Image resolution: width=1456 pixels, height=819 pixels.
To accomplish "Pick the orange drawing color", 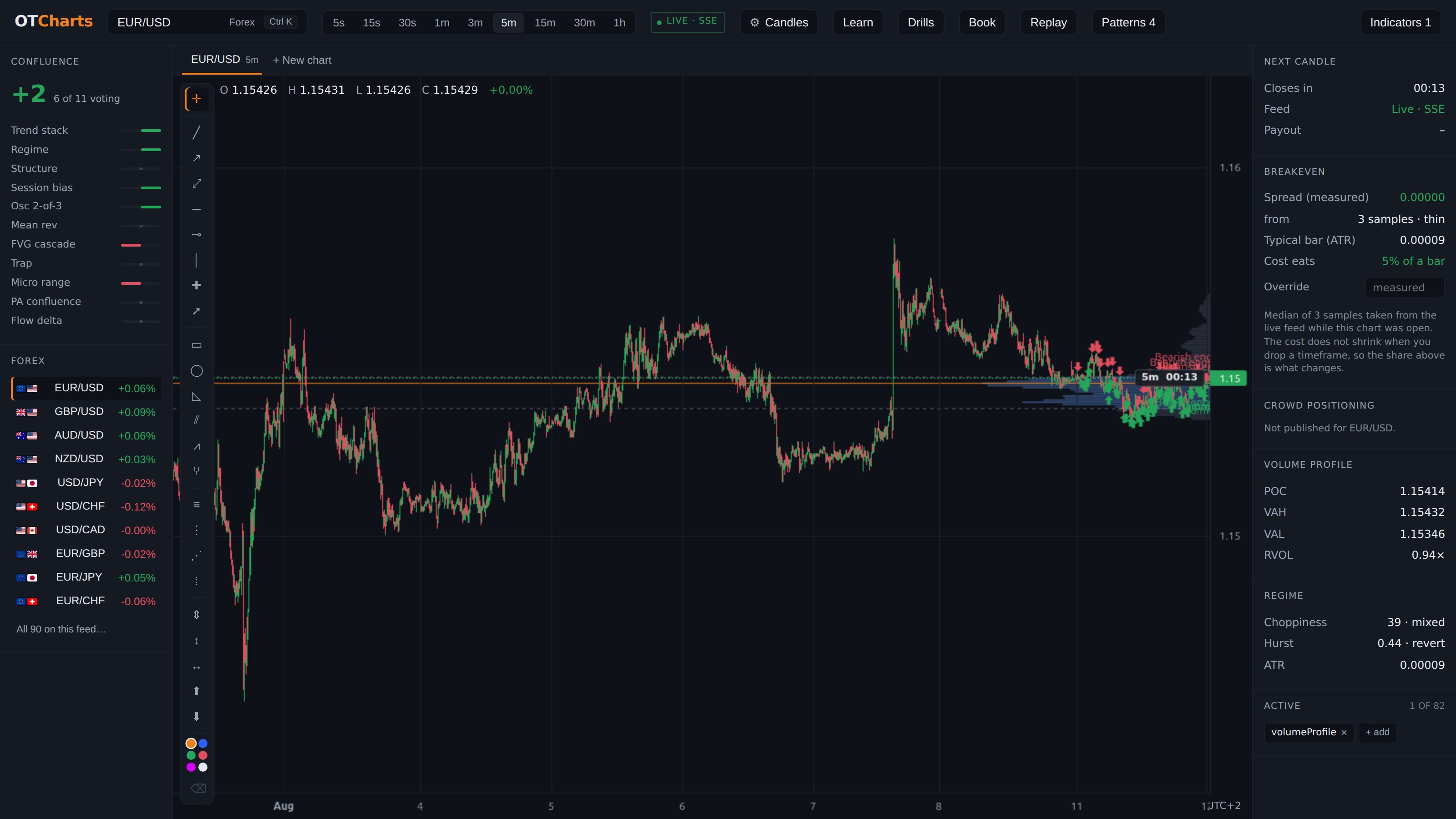I will [191, 743].
